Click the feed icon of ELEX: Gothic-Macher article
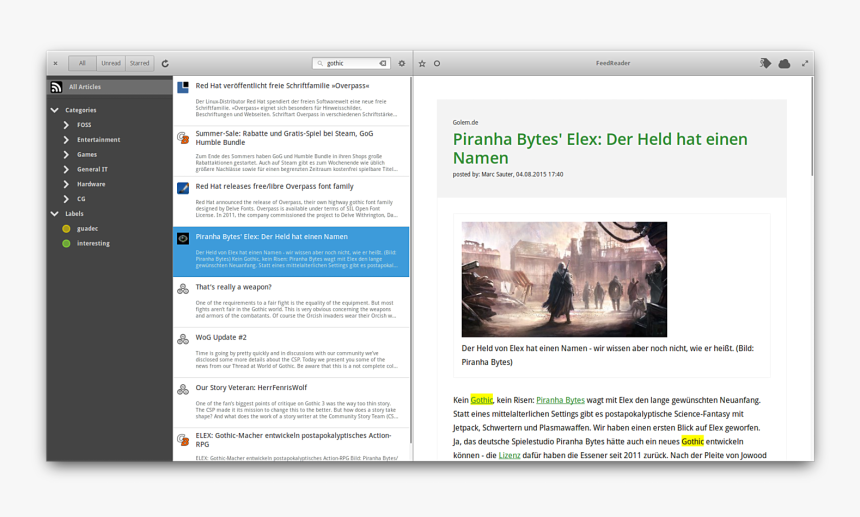 coord(183,439)
